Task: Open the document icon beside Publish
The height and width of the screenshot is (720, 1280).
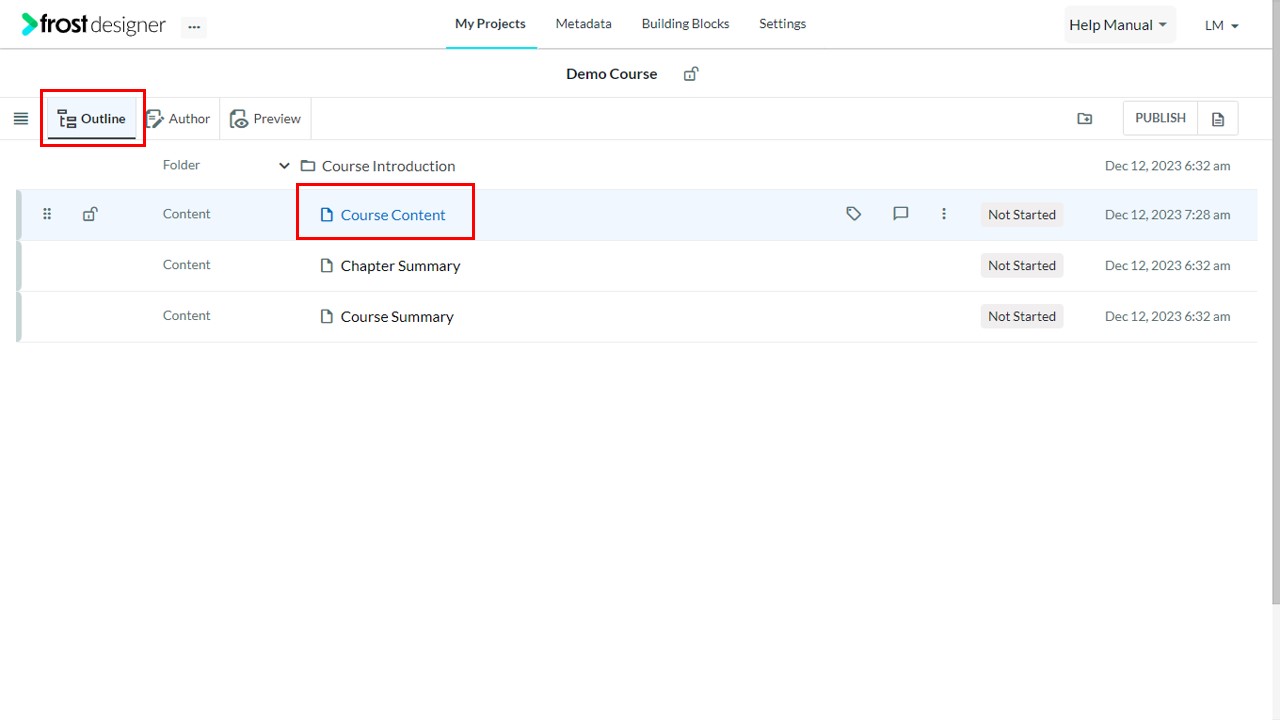Action: point(1218,118)
